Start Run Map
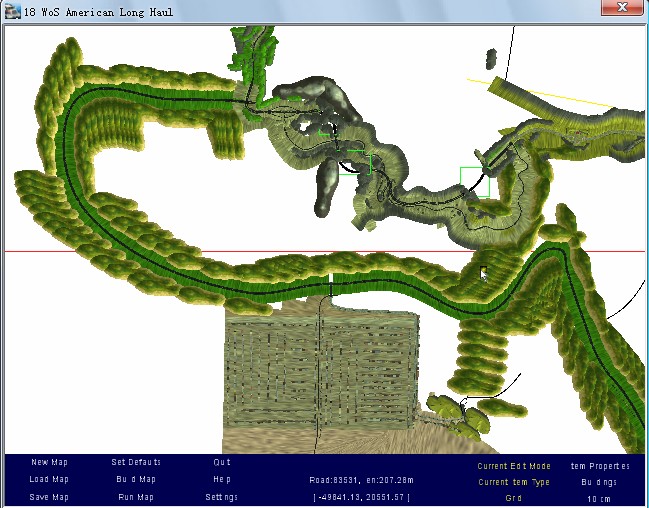Screen dimensions: 649x508 click(x=136, y=497)
